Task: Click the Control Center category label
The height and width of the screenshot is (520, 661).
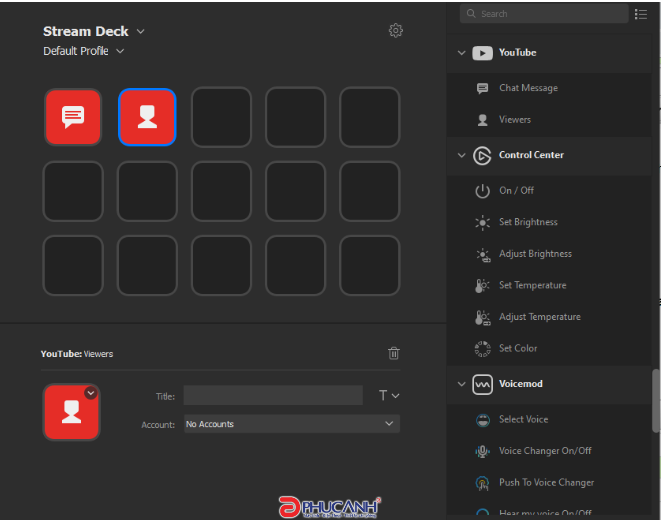Action: [531, 155]
